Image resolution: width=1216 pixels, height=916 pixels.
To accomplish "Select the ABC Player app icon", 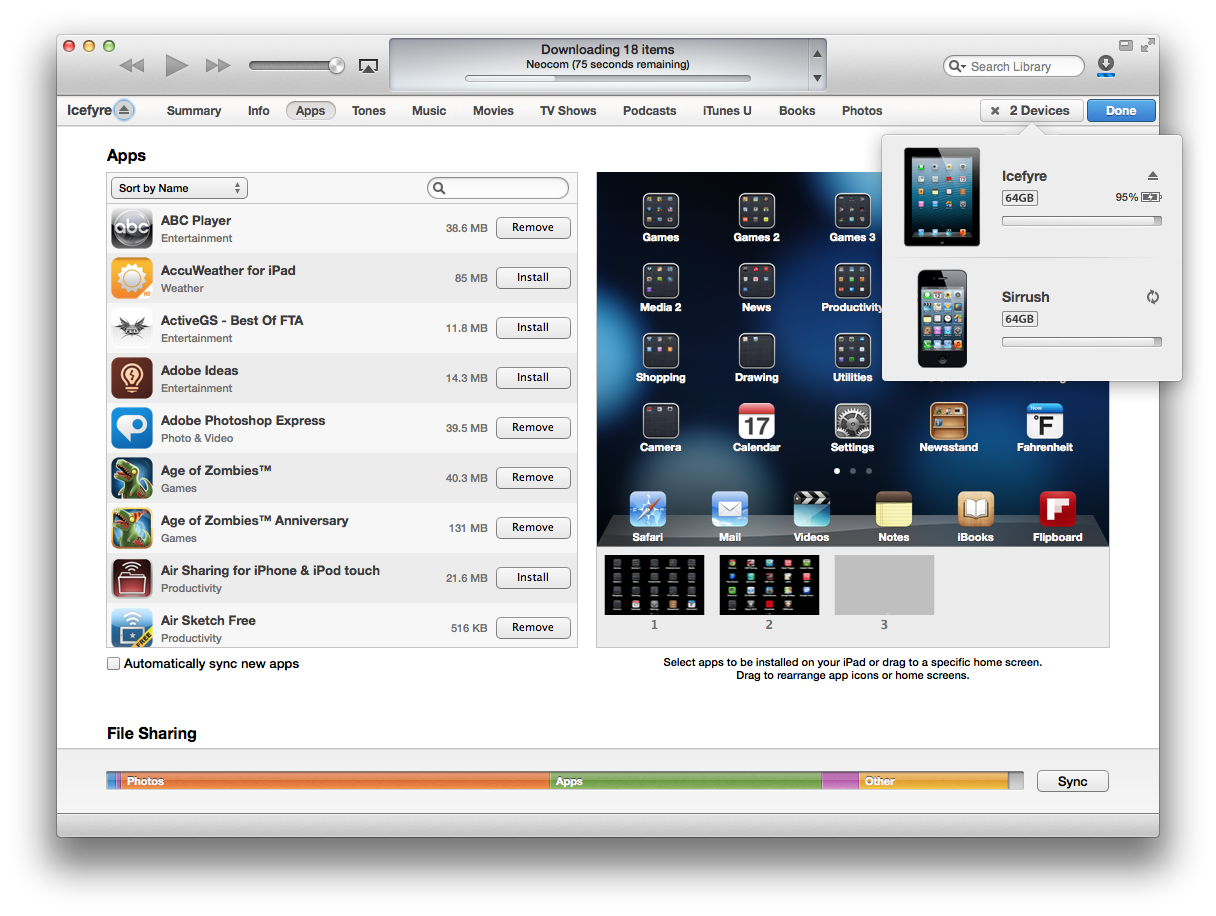I will pyautogui.click(x=132, y=228).
